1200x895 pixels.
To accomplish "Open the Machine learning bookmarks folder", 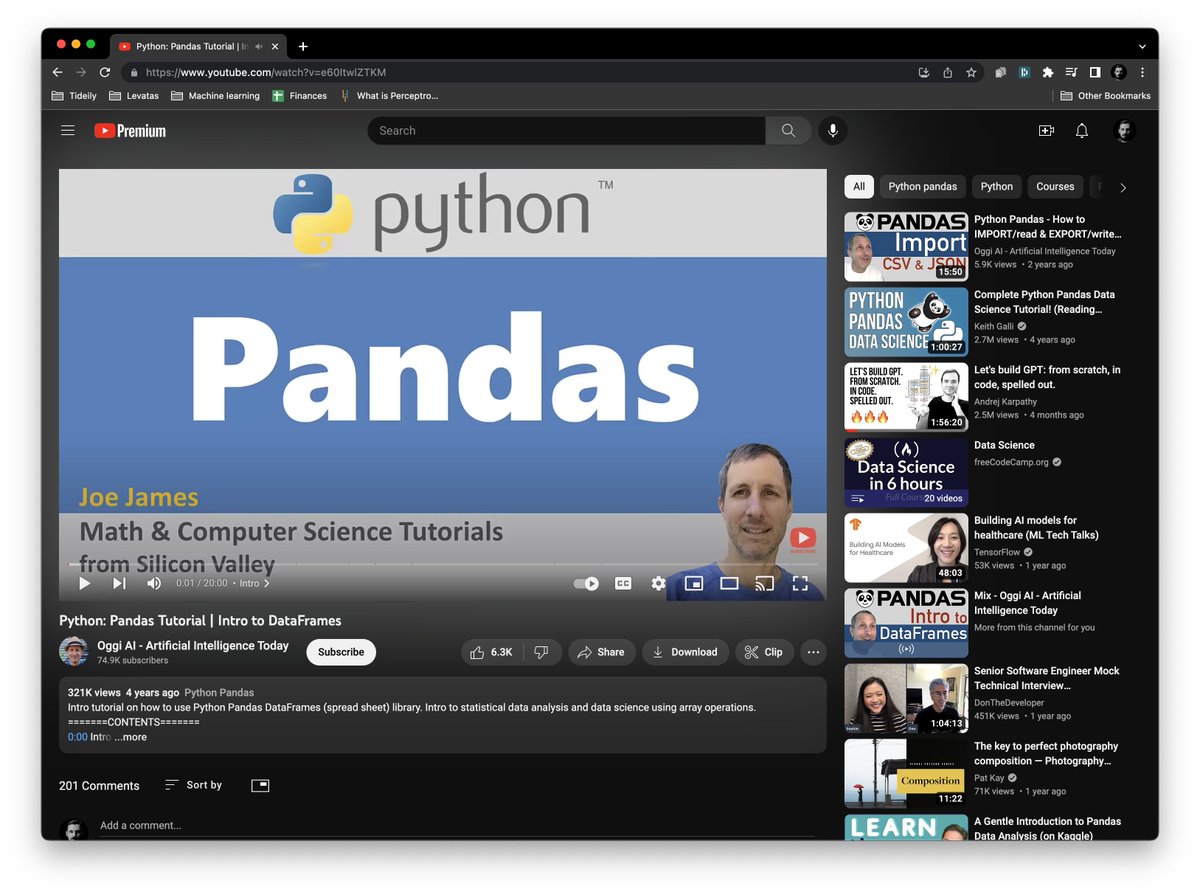I will pos(215,96).
